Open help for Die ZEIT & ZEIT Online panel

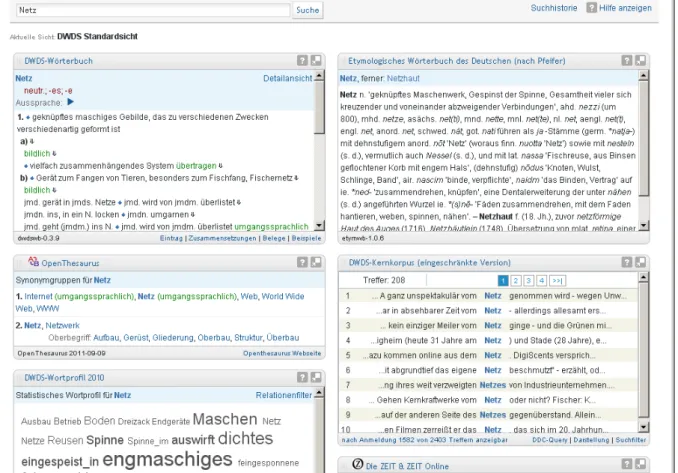pos(627,464)
